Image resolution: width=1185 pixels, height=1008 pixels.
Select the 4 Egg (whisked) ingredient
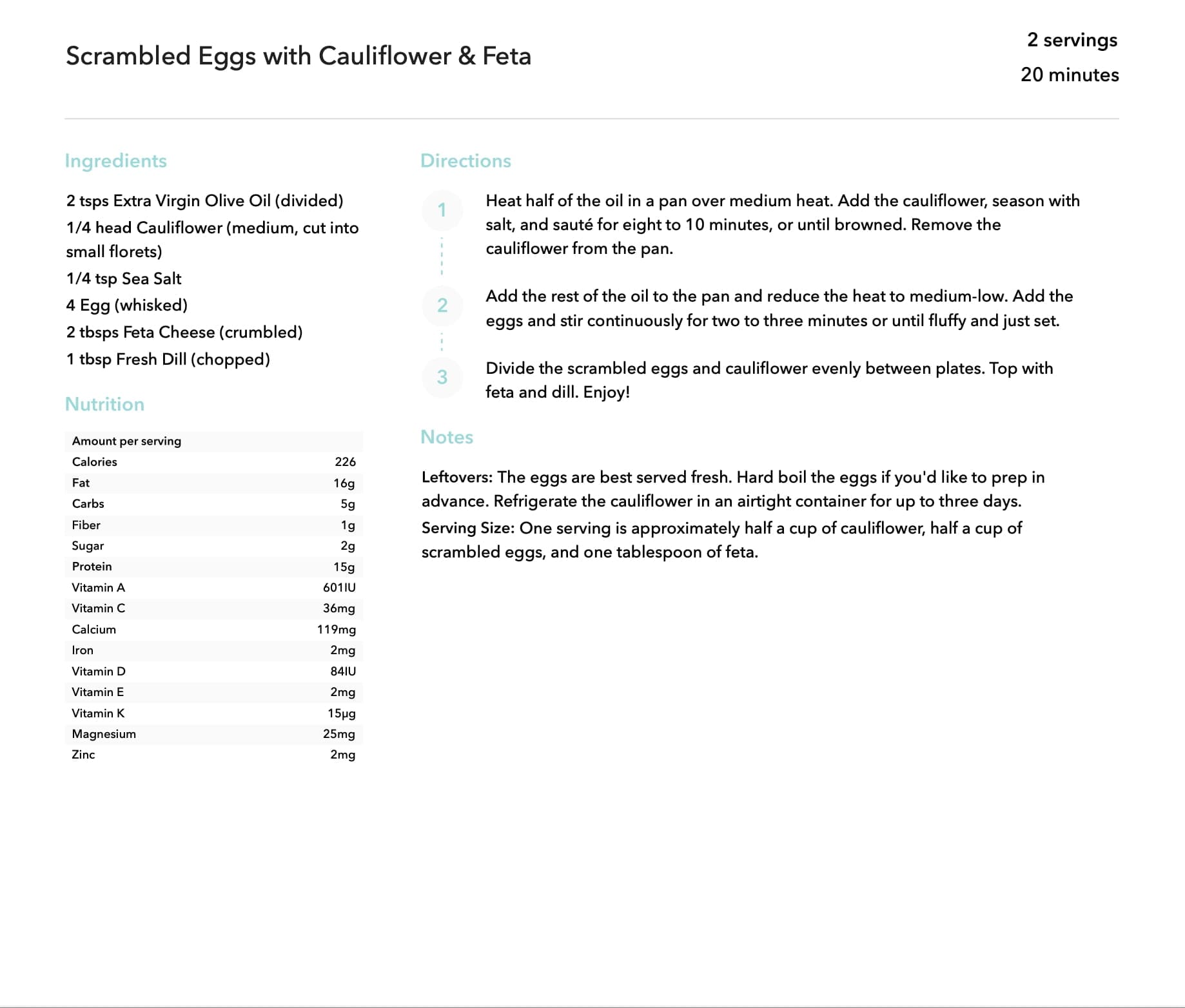[127, 305]
